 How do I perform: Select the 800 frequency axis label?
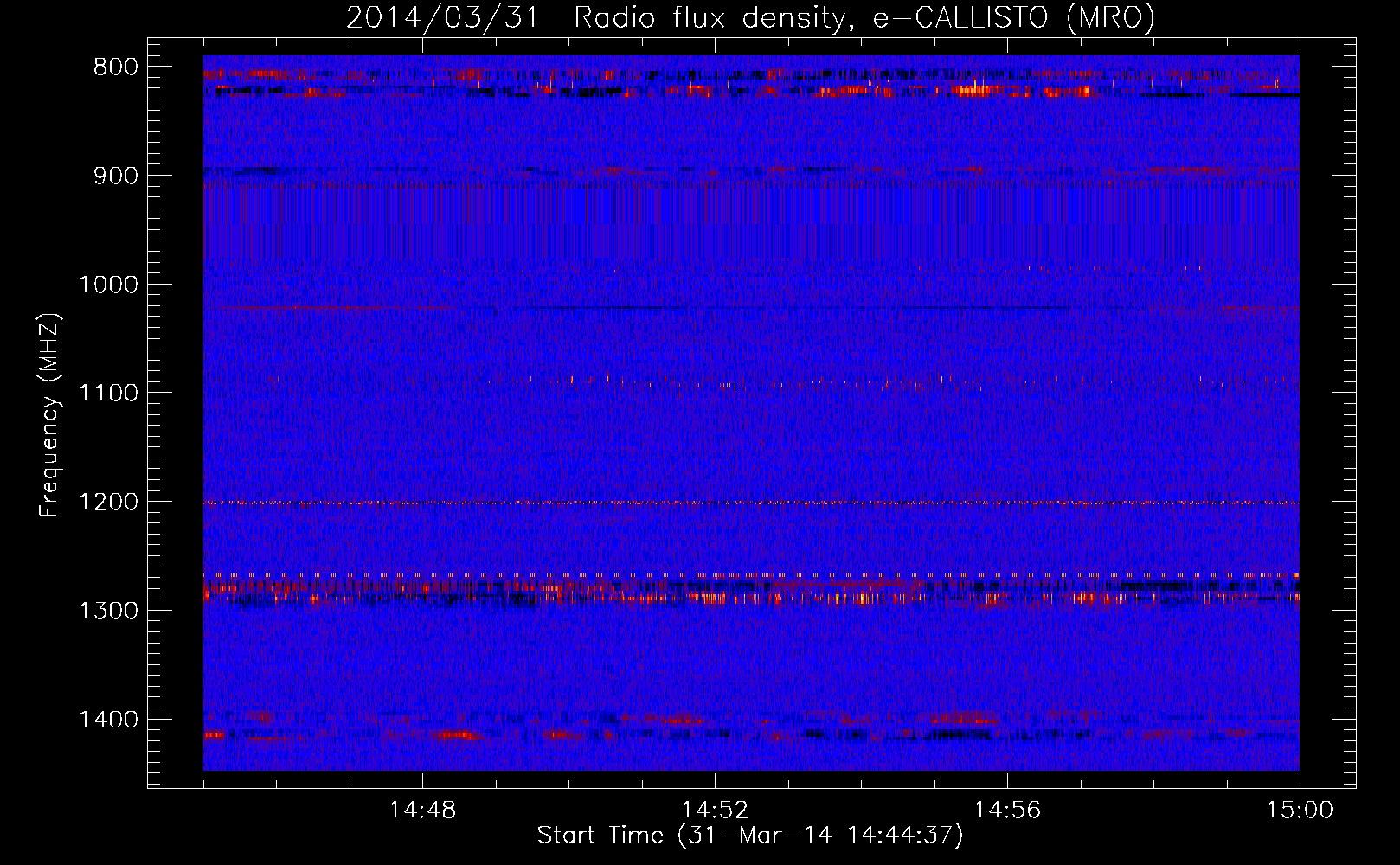(115, 67)
